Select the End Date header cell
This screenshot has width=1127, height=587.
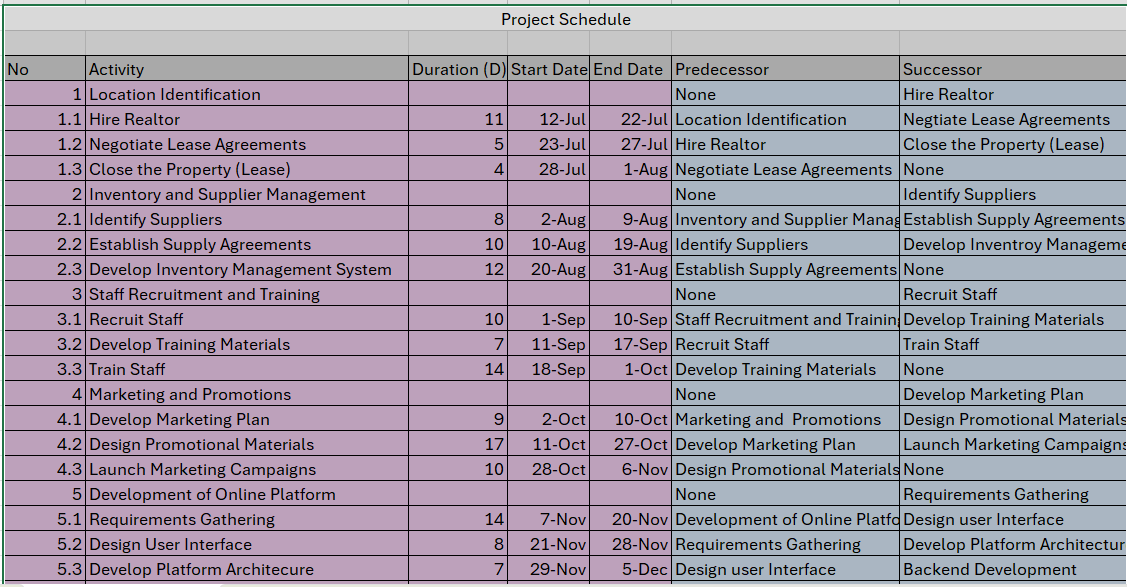pyautogui.click(x=628, y=69)
